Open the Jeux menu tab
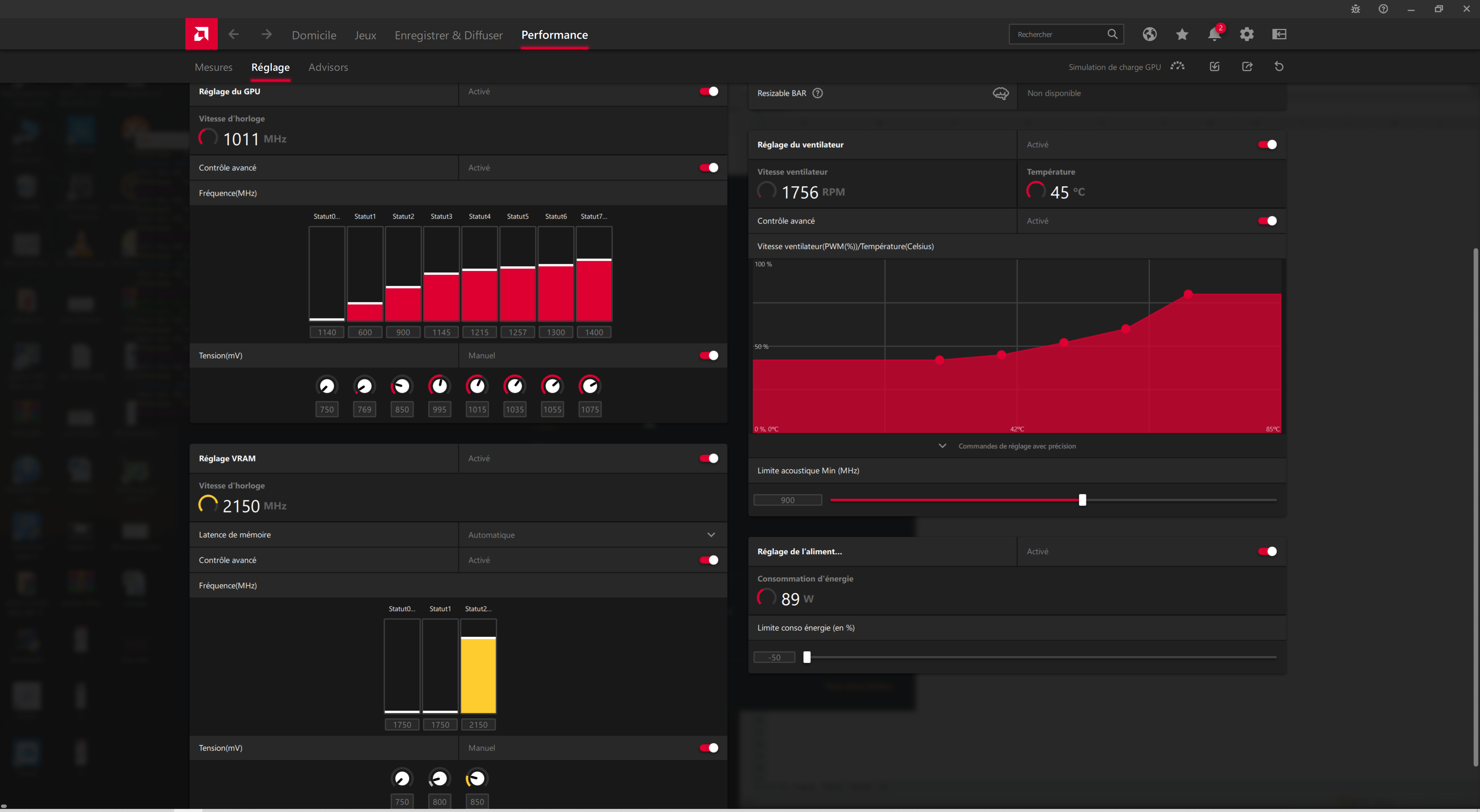The width and height of the screenshot is (1480, 812). pyautogui.click(x=365, y=35)
